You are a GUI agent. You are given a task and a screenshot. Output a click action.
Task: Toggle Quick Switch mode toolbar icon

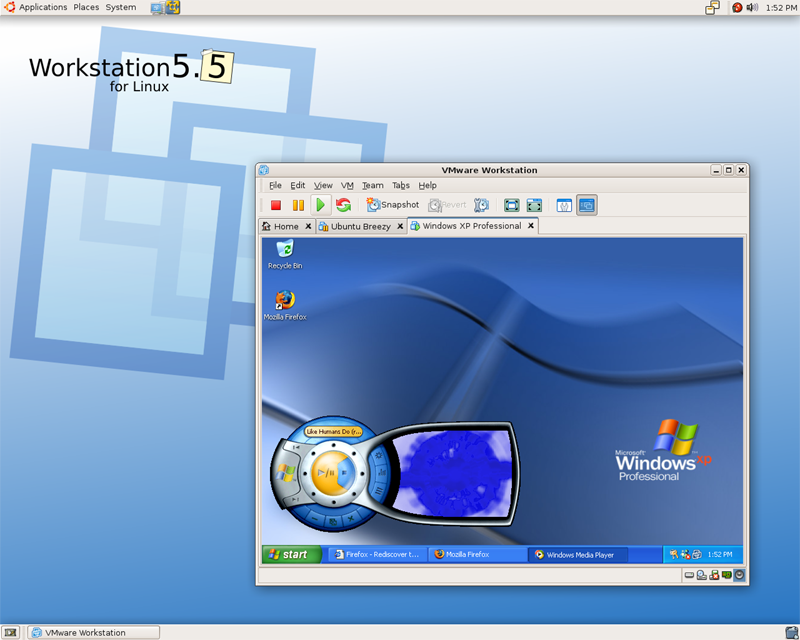click(534, 205)
